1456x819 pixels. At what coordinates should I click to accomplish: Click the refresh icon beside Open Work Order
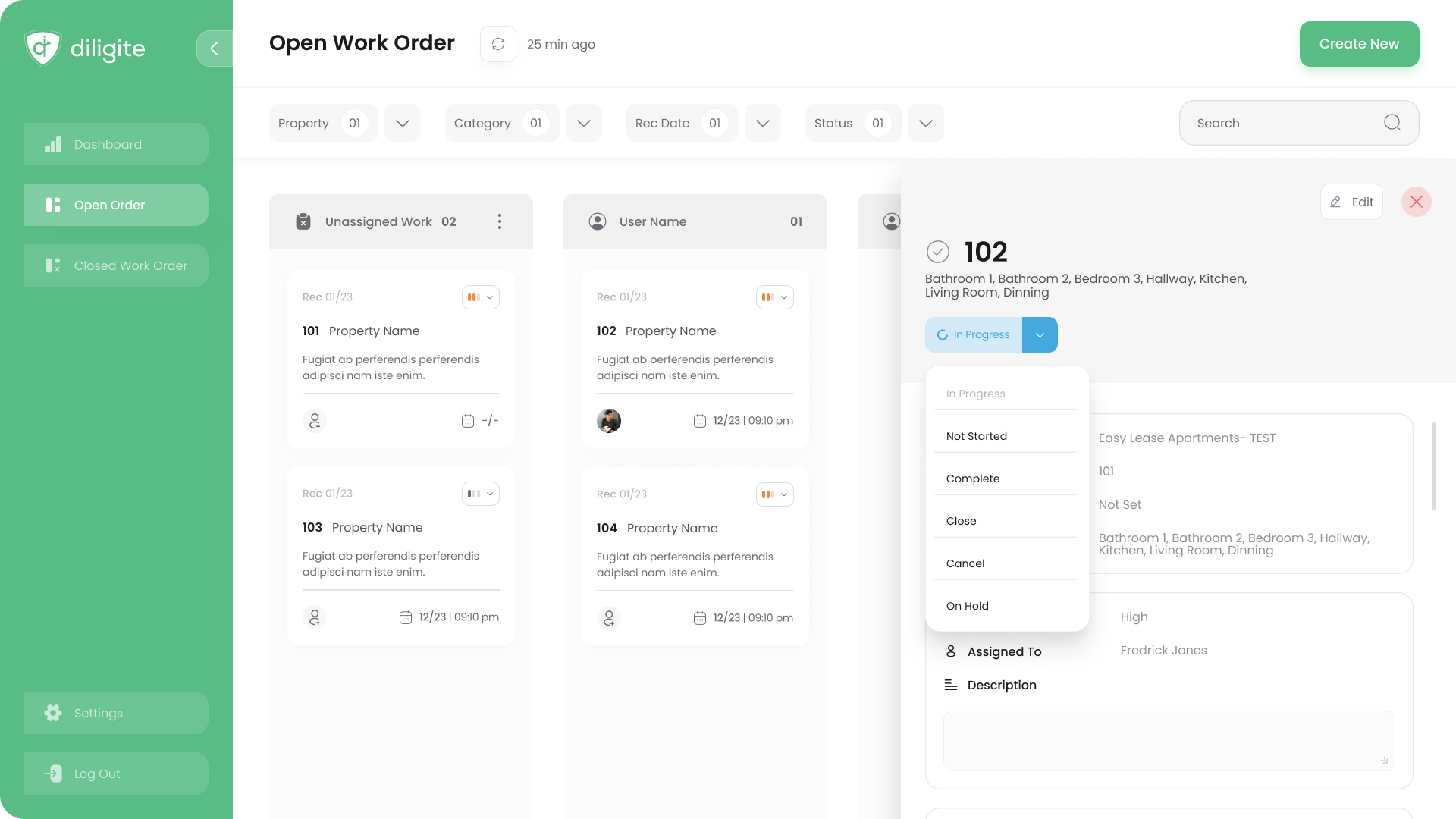coord(498,44)
